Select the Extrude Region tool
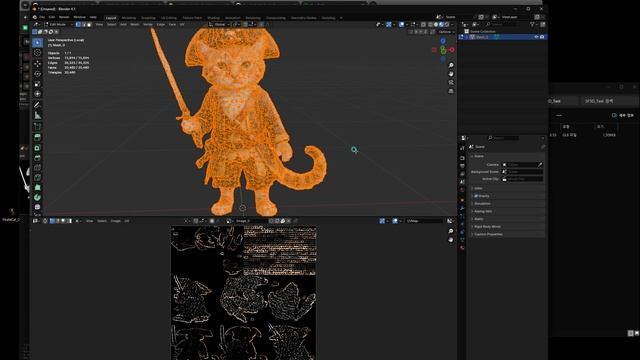This screenshot has width=640, height=360. tap(38, 137)
